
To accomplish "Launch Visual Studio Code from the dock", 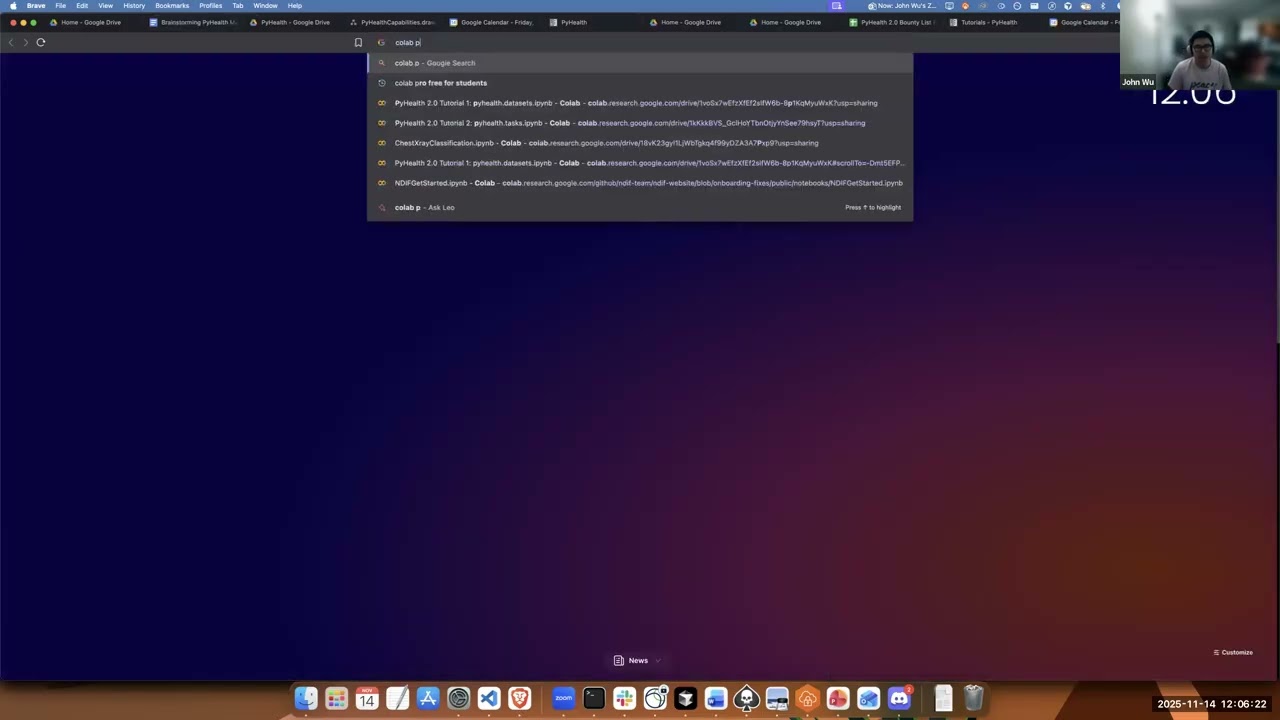I will [x=489, y=698].
